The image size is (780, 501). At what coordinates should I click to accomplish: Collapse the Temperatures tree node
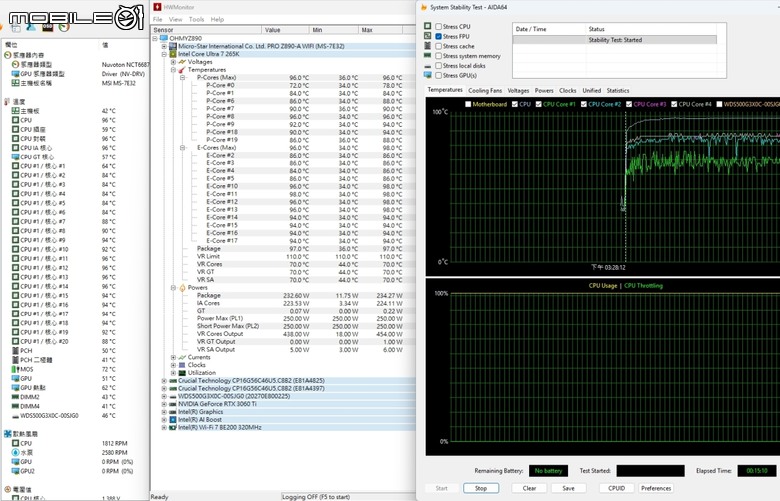click(x=173, y=70)
